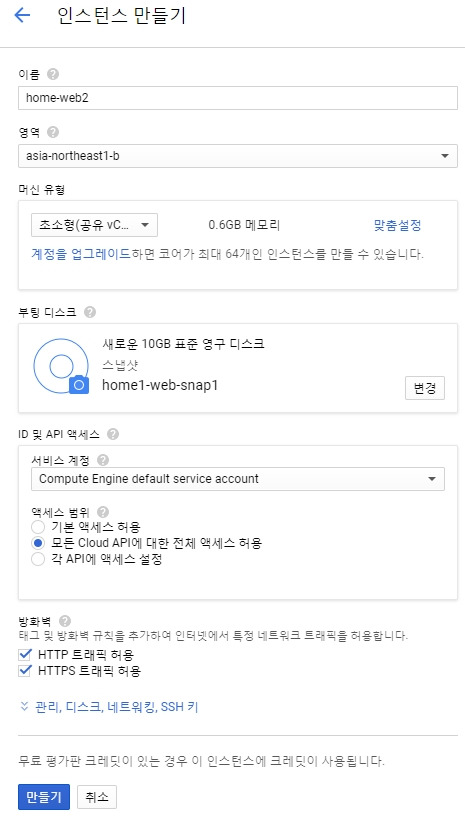Select 각 API에 액세스 설정 radio option
Viewport: 465px width, 823px height.
(x=38, y=559)
